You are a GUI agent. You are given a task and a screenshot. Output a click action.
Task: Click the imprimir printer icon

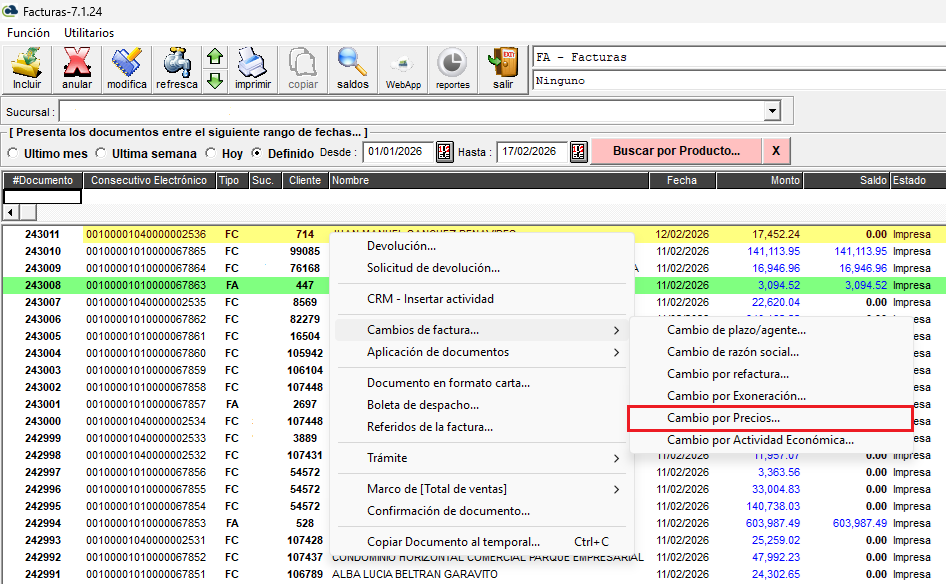[252, 69]
